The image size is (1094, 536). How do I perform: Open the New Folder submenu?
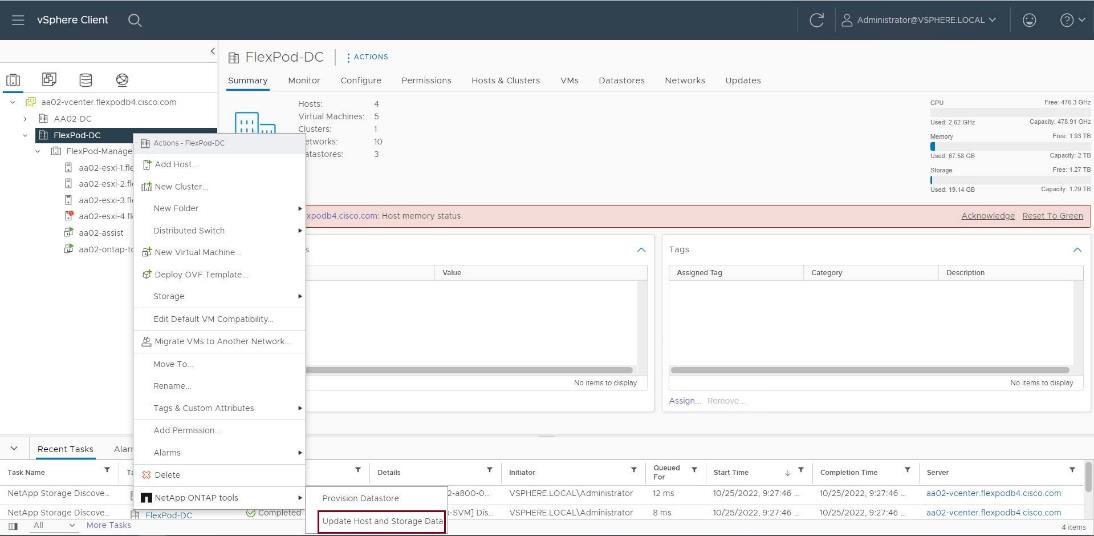(219, 208)
